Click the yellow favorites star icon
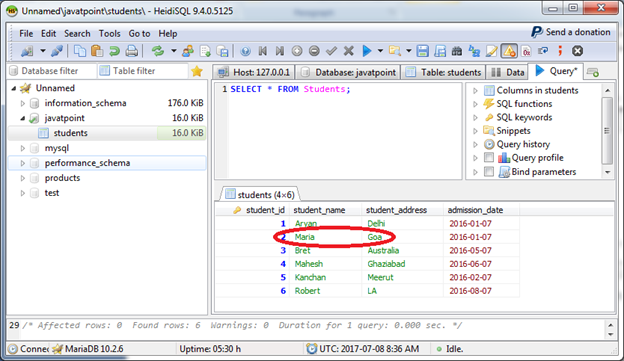Screen dimensions: 624x361 (x=197, y=71)
